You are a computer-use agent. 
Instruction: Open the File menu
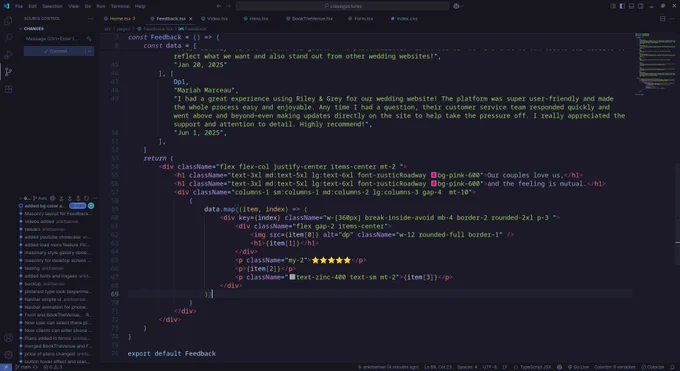click(x=19, y=6)
